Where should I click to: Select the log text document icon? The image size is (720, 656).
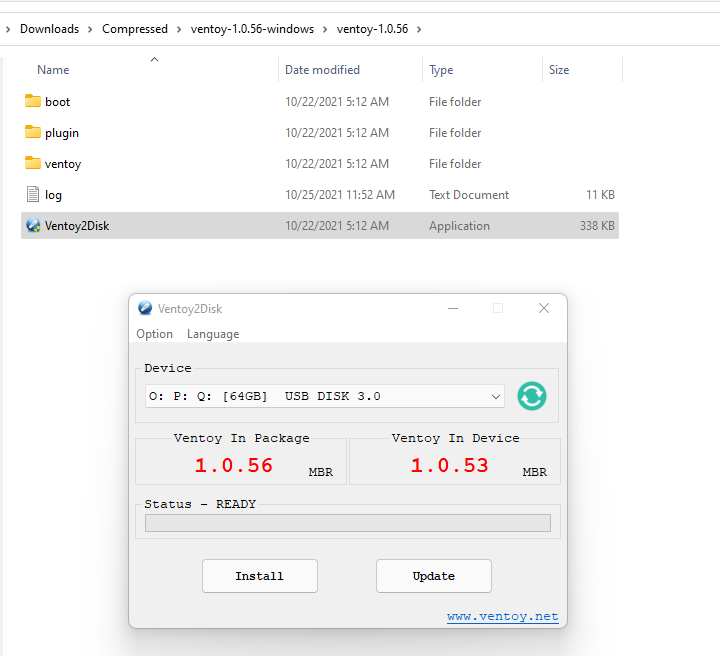33,194
